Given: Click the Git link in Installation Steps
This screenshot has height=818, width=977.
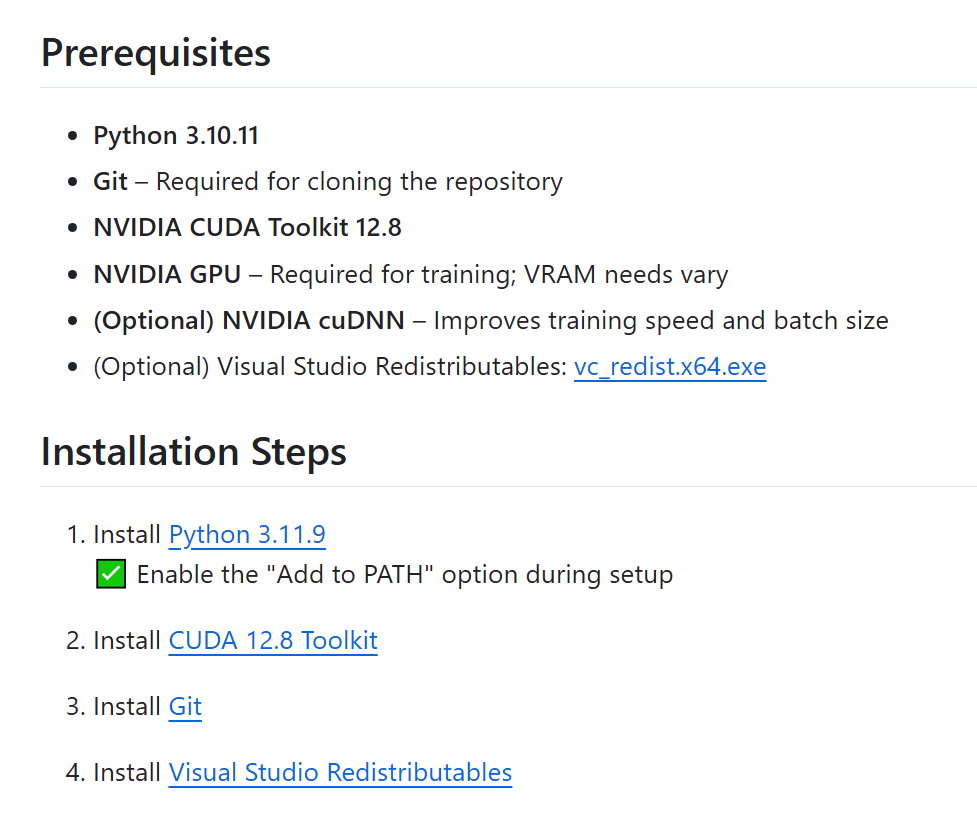Looking at the screenshot, I should 185,707.
